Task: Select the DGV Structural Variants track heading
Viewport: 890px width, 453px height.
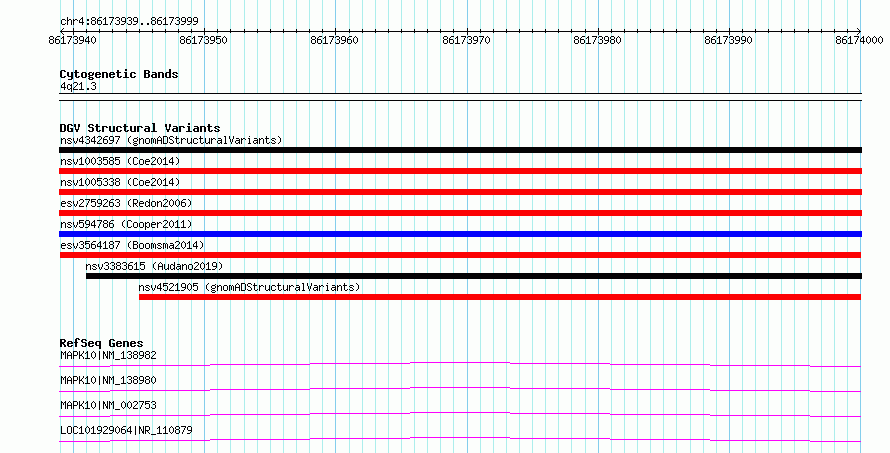Action: 140,128
